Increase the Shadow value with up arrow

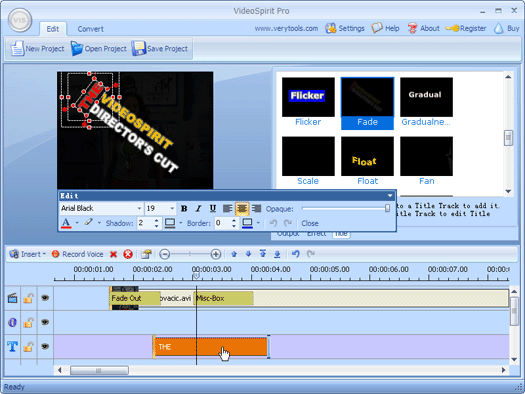click(x=156, y=220)
